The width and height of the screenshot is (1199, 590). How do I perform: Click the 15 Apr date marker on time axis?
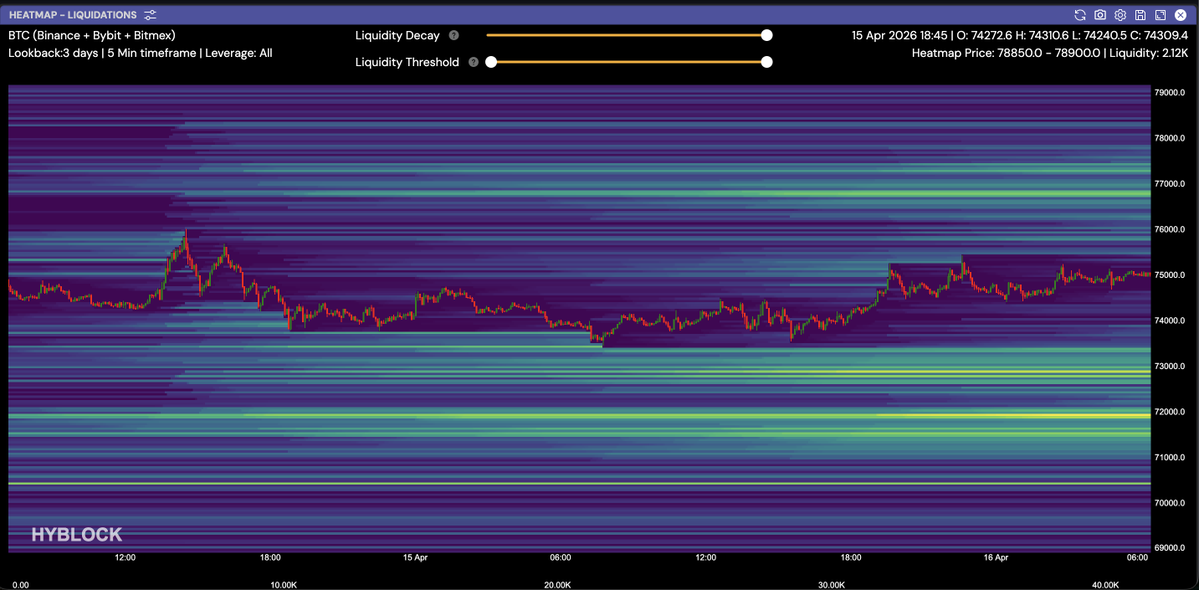pos(415,557)
